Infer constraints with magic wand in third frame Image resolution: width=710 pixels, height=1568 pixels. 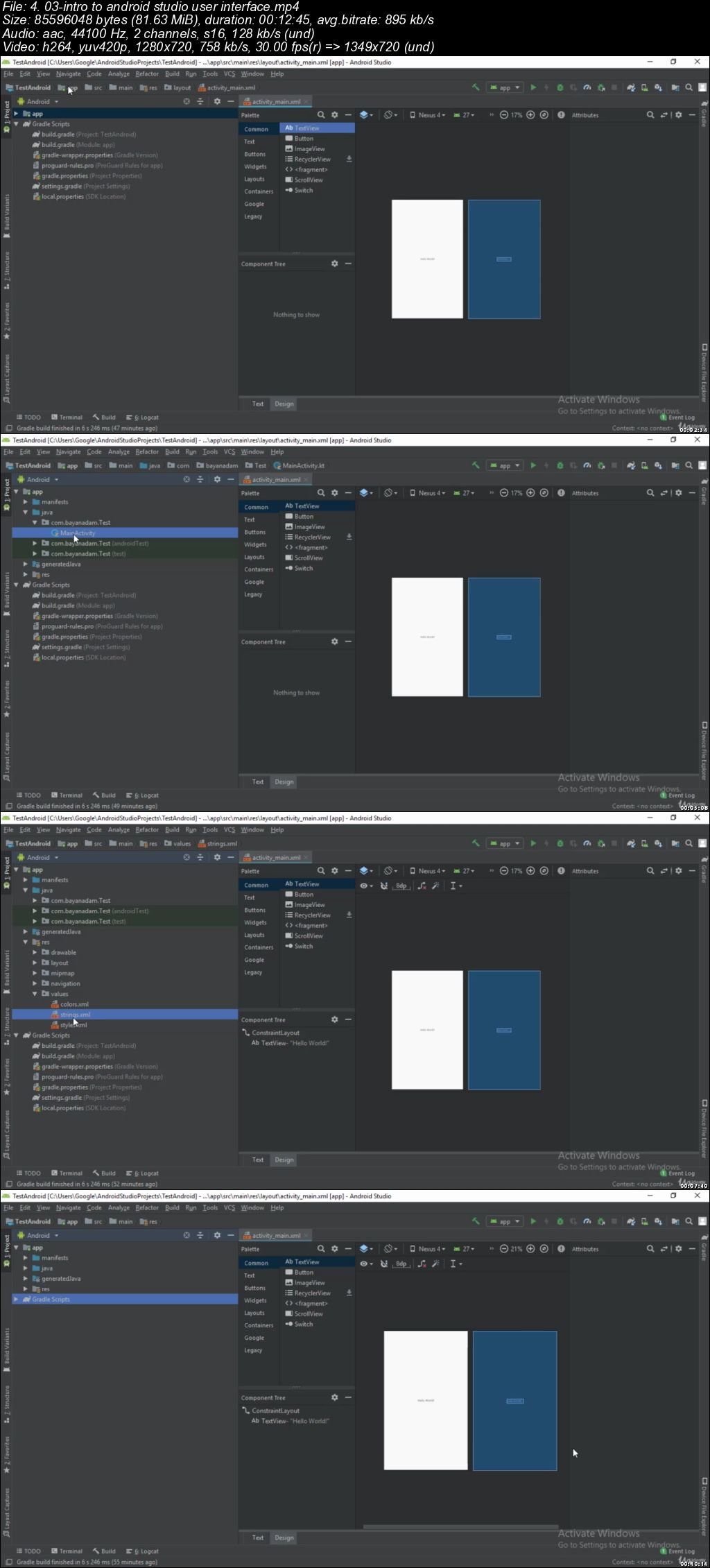tap(435, 886)
